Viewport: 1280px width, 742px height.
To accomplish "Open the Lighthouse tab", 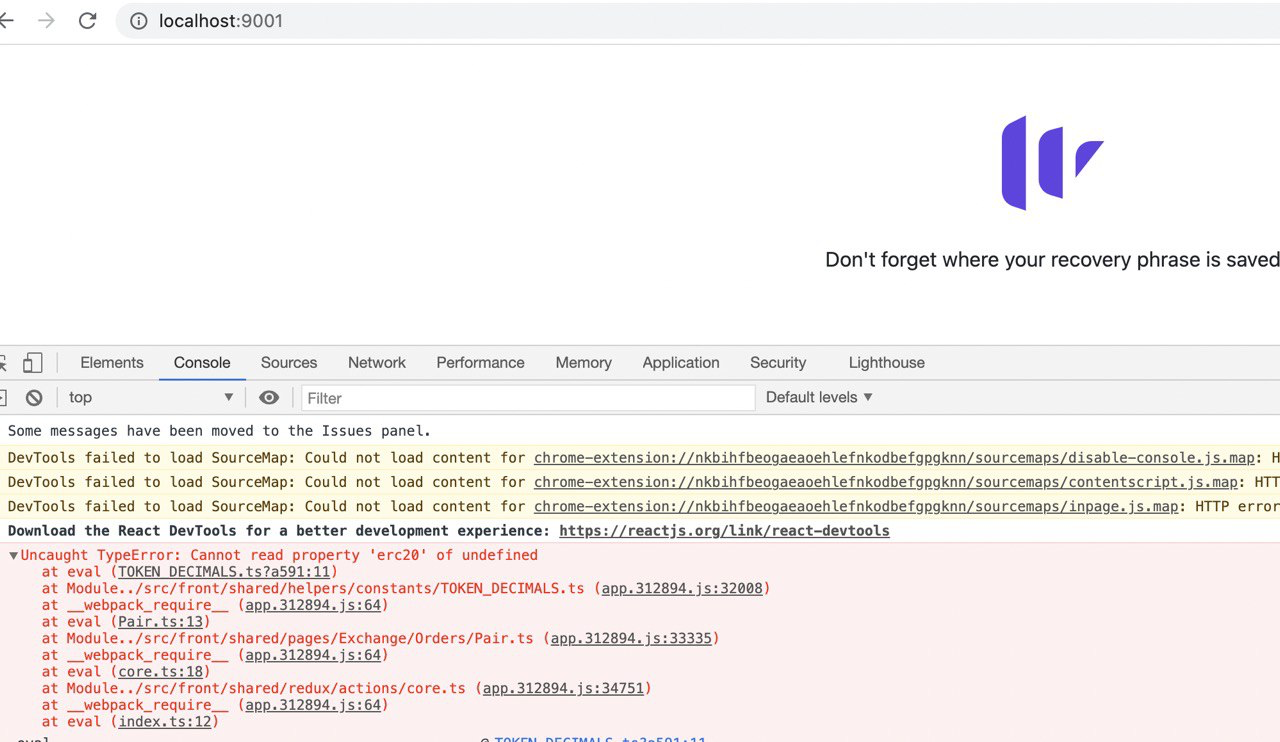I will [887, 363].
